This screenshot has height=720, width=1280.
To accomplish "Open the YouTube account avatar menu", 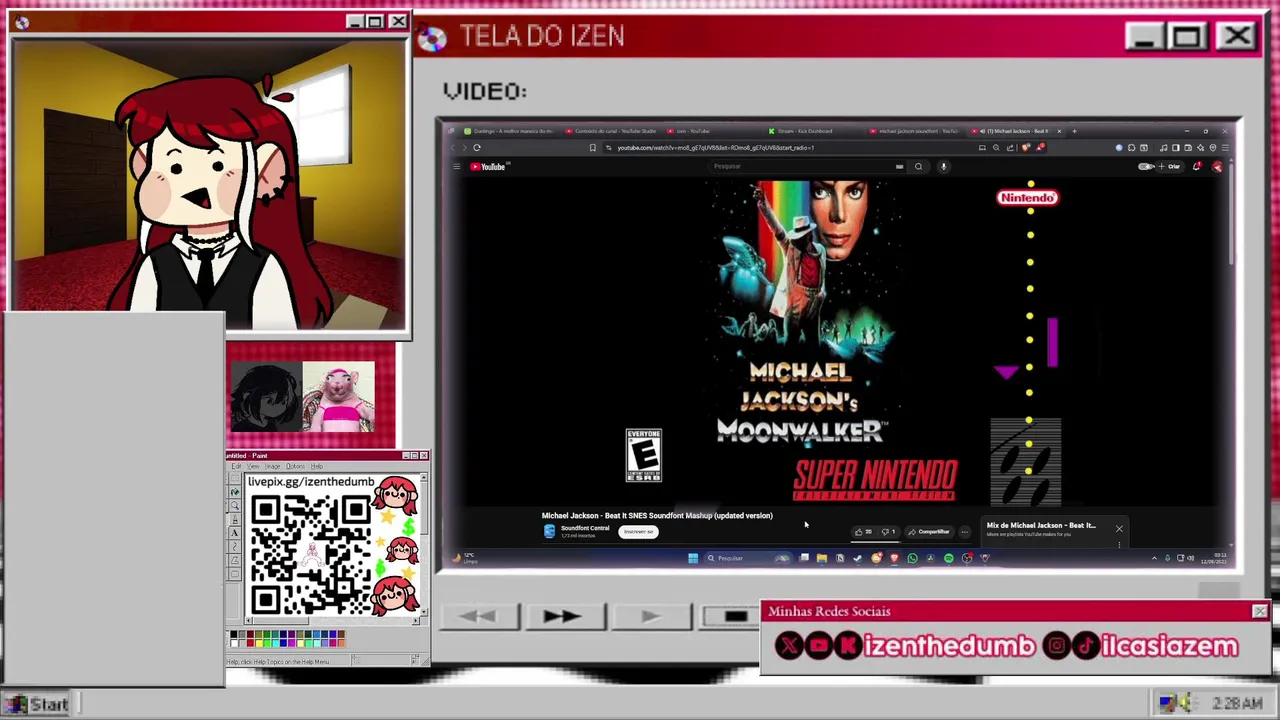I will click(1217, 167).
